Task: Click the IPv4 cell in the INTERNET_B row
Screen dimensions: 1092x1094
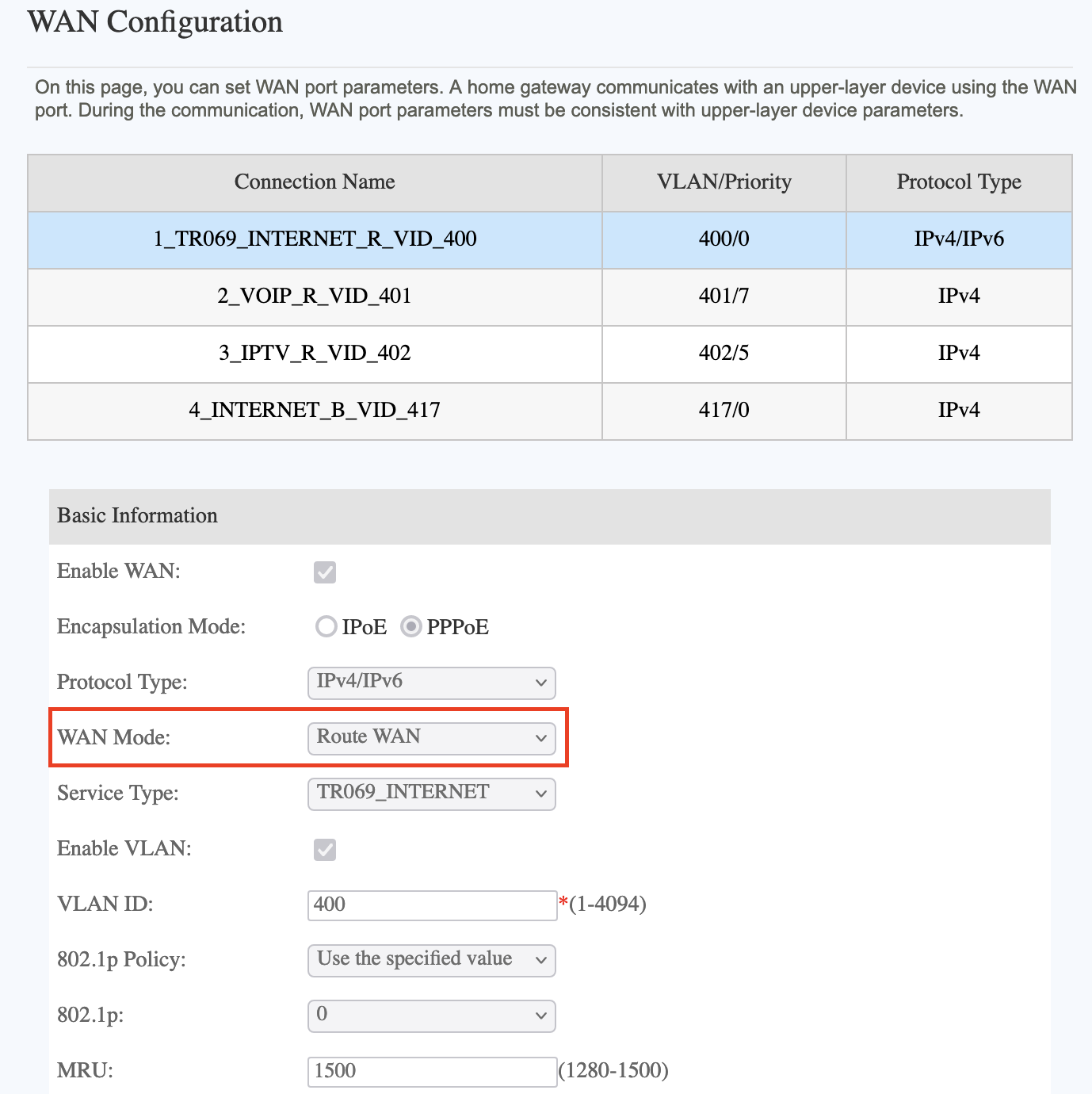Action: pyautogui.click(x=959, y=411)
